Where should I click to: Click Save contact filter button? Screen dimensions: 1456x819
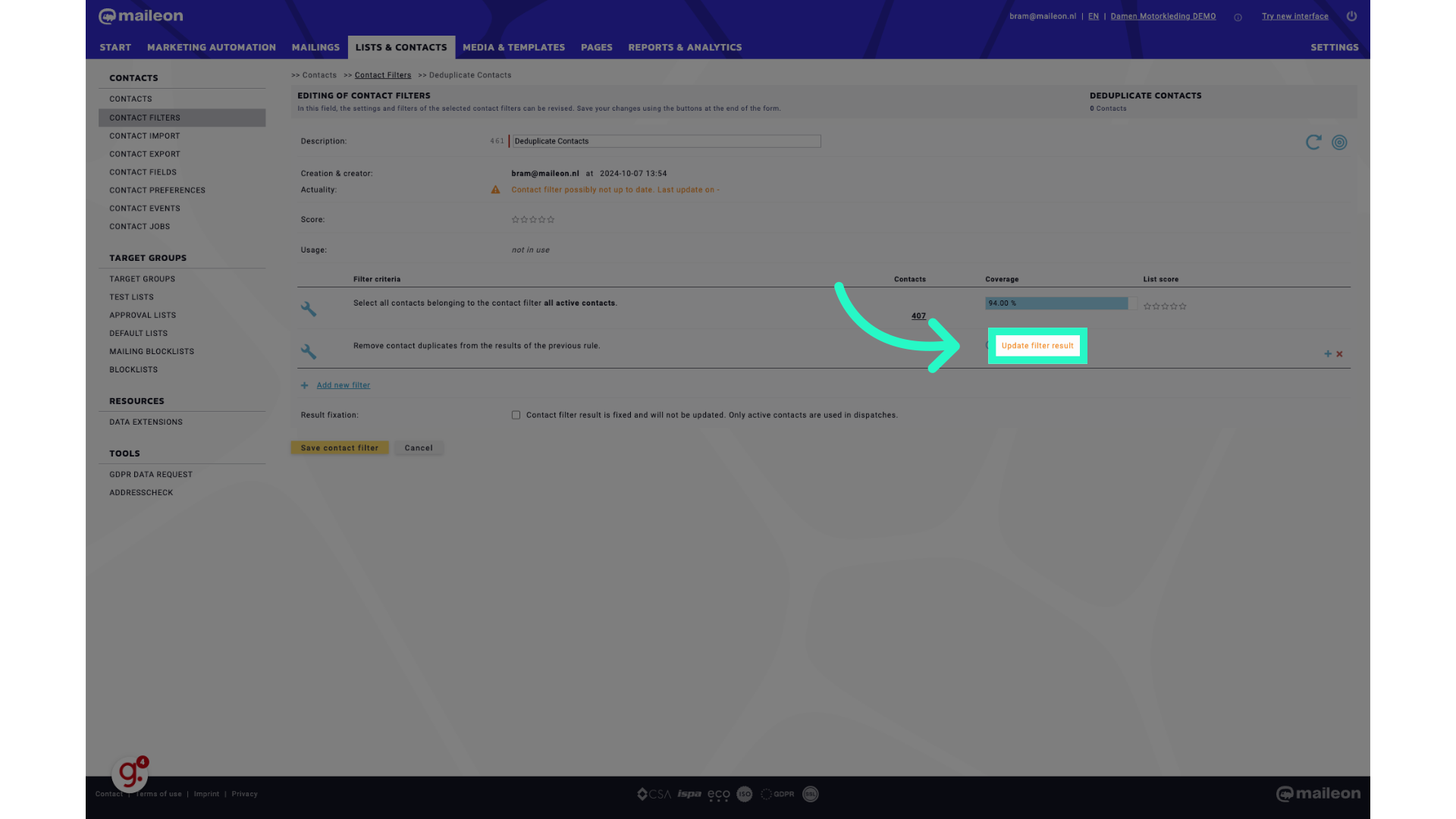(x=339, y=447)
